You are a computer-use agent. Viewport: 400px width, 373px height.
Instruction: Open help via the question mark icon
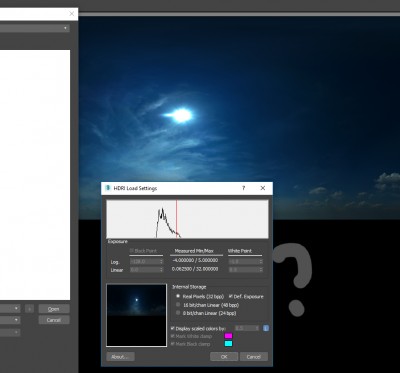click(x=243, y=188)
